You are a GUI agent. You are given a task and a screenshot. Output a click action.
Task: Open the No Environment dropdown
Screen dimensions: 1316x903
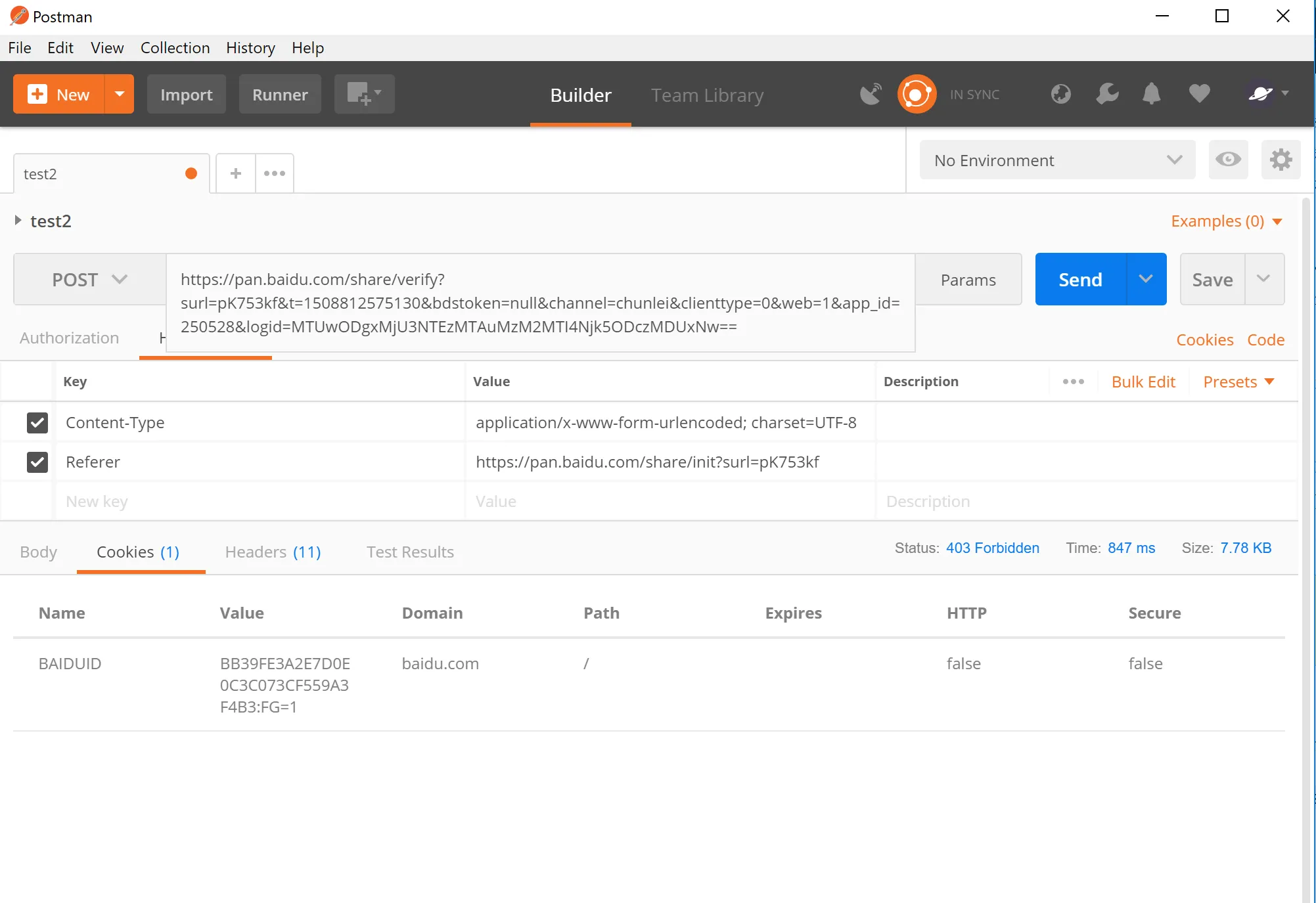pyautogui.click(x=1056, y=160)
